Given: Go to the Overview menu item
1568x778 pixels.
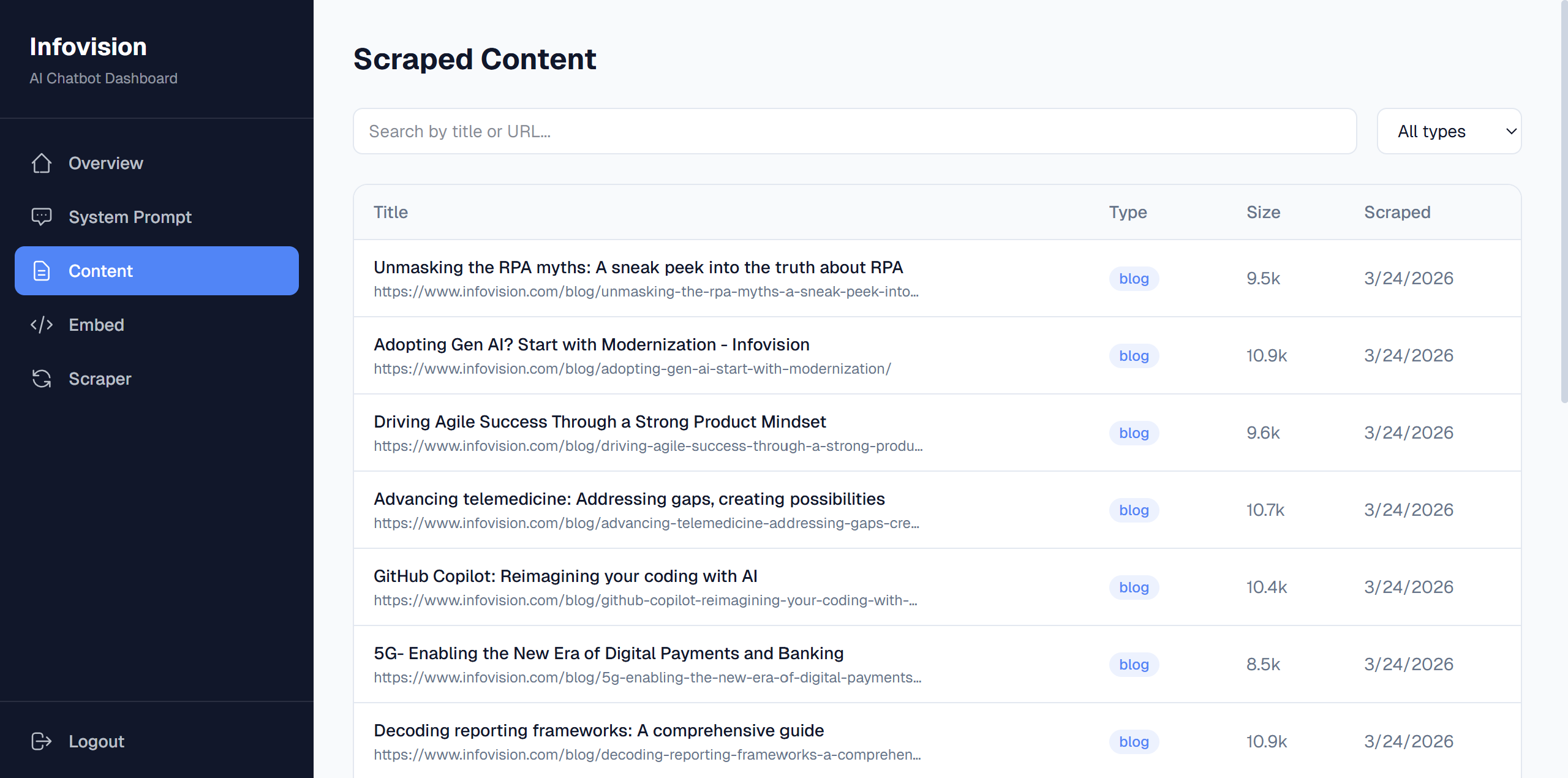Looking at the screenshot, I should tap(105, 163).
